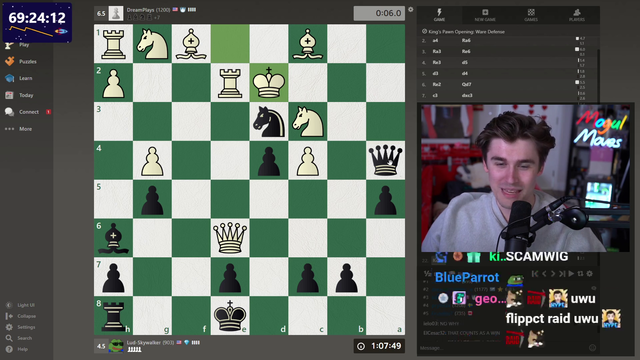This screenshot has width=640, height=360.
Task: Select the black king on e8
Action: pyautogui.click(x=230, y=315)
